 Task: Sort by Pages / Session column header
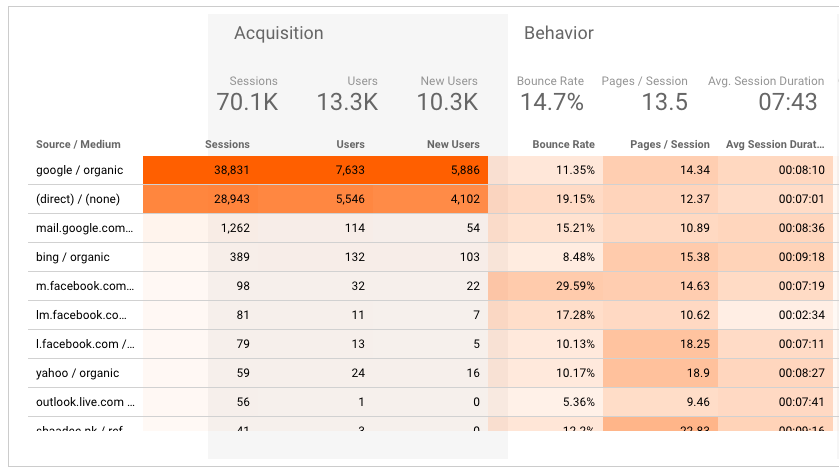coord(670,145)
